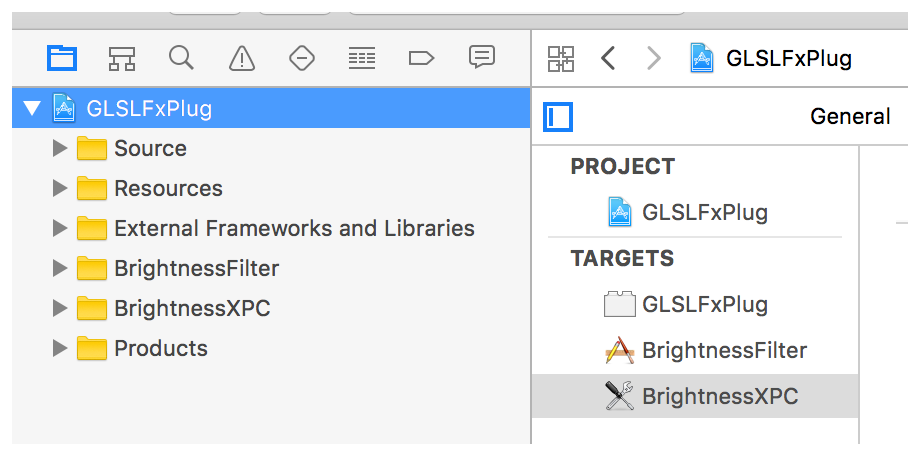Click the related items grid icon
920x456 pixels.
click(x=561, y=58)
